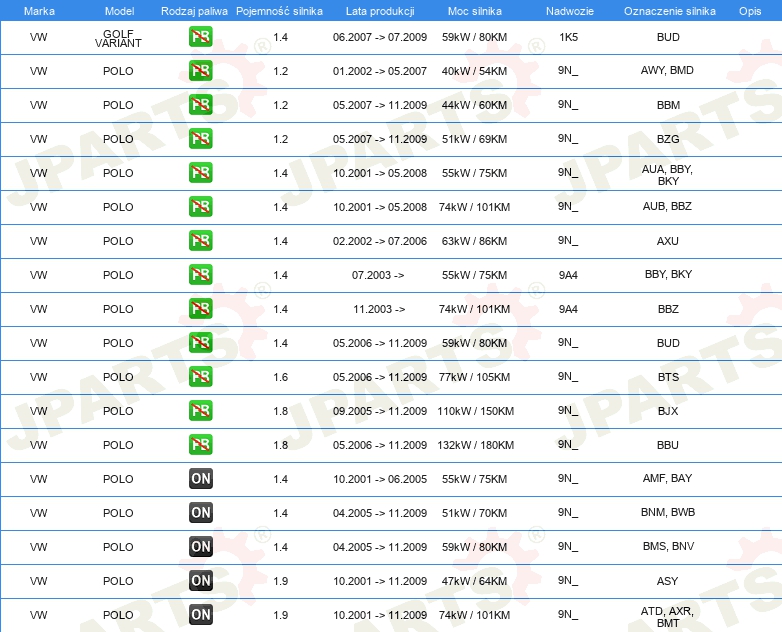Select the date range 06.2007 -> 07.2009

[x=380, y=37]
